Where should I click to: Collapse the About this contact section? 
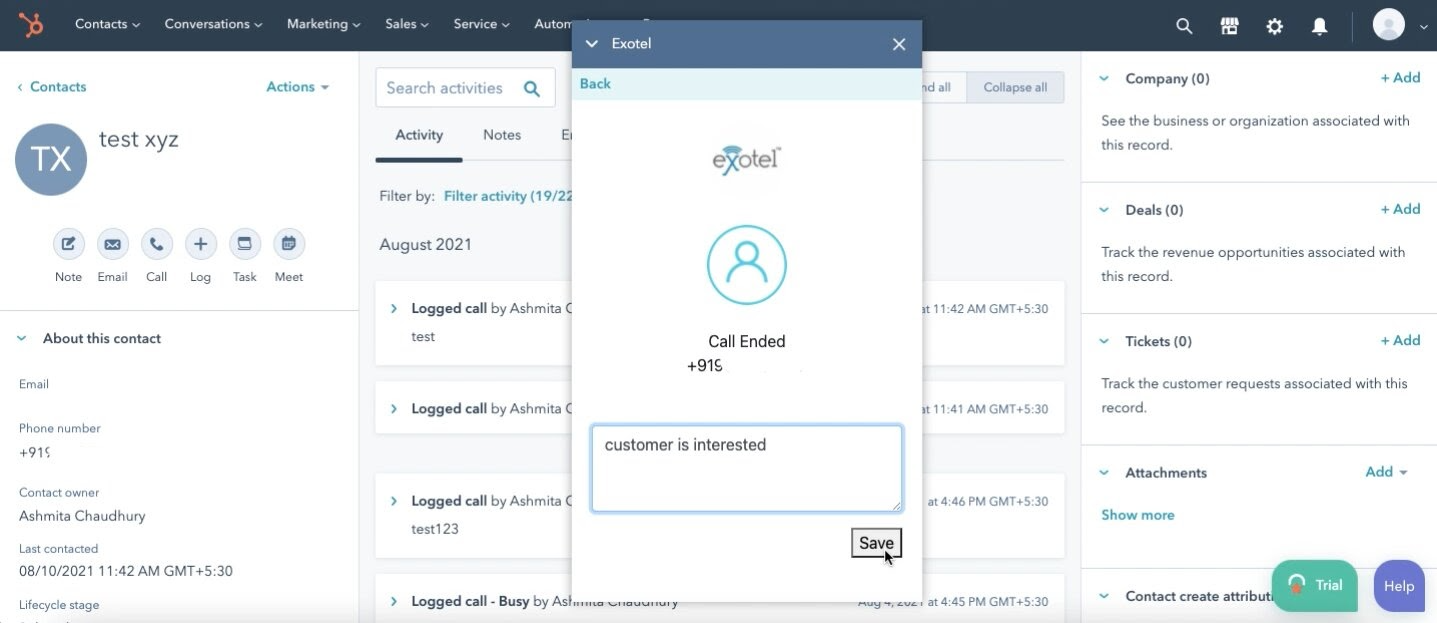click(x=22, y=339)
